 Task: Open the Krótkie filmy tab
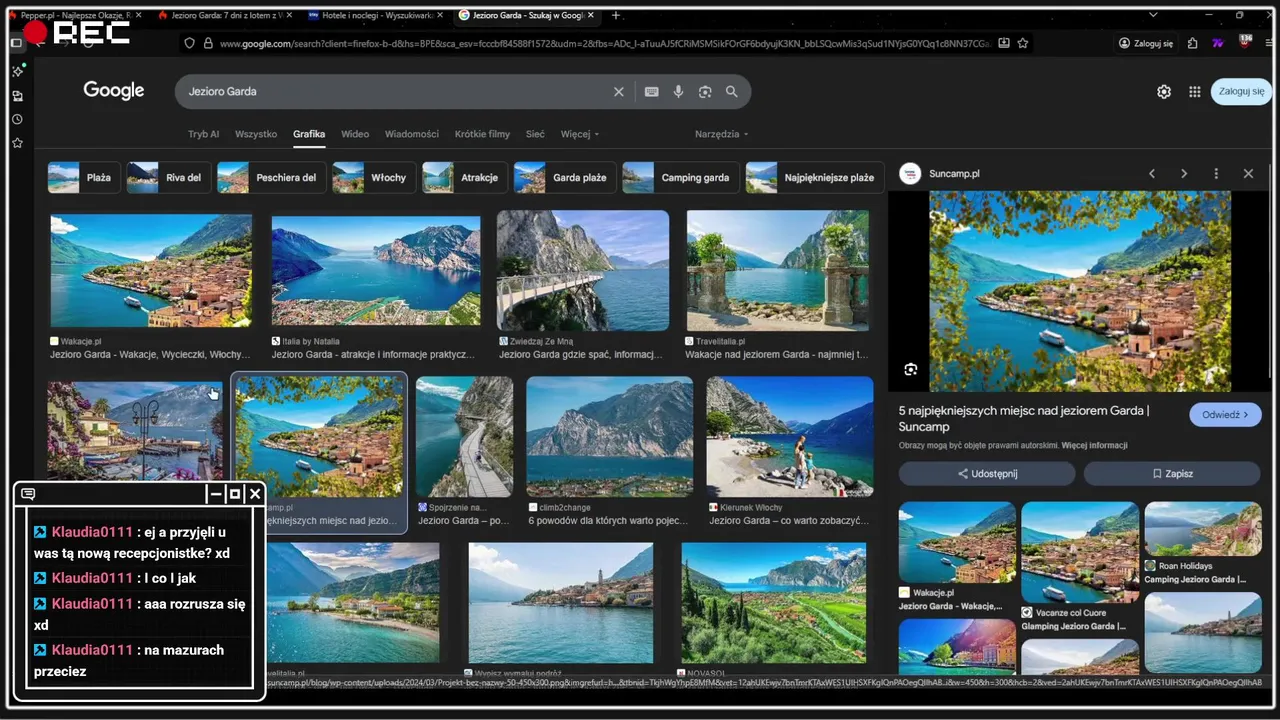(x=482, y=134)
